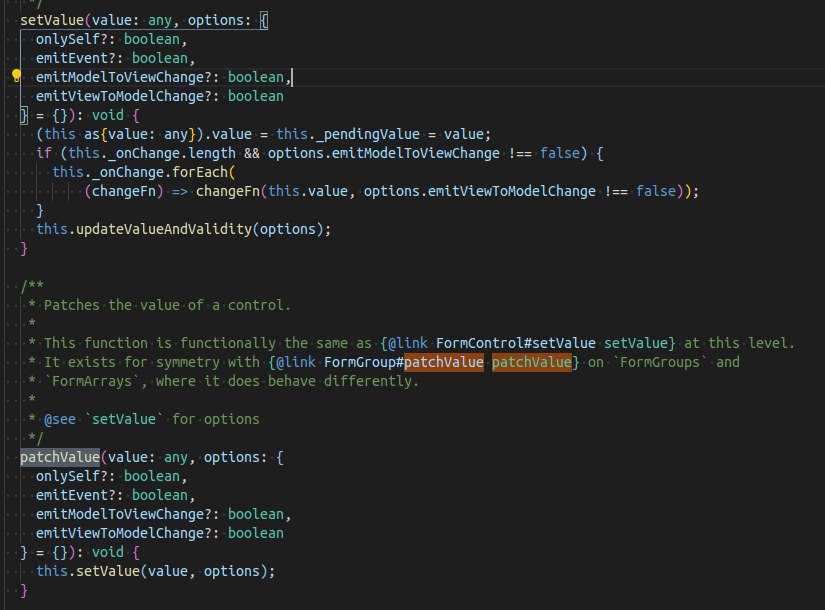Click 'control.' in the Patches comment line
This screenshot has width=825, height=610.
click(259, 305)
